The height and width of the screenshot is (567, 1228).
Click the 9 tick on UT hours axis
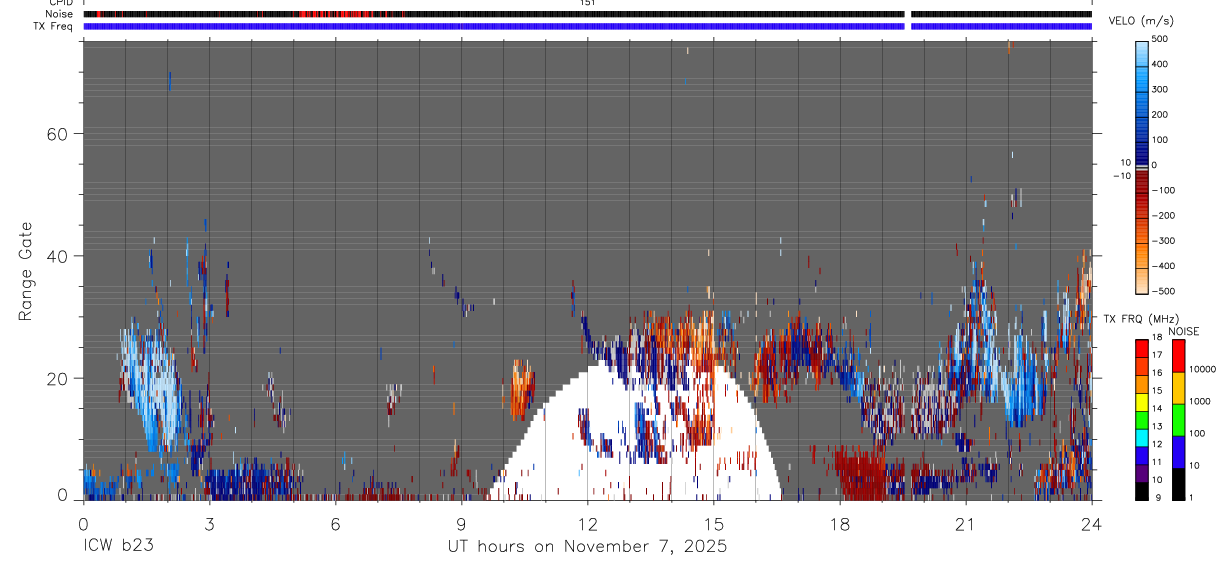tap(461, 524)
